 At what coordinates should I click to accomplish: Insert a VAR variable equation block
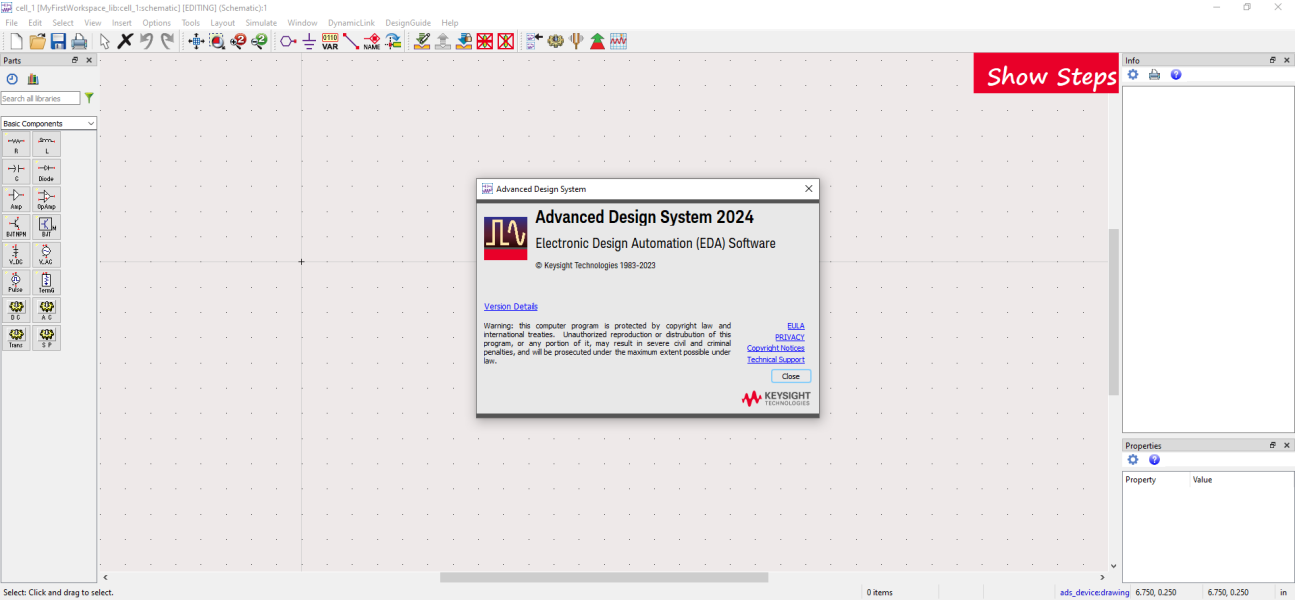[x=330, y=41]
